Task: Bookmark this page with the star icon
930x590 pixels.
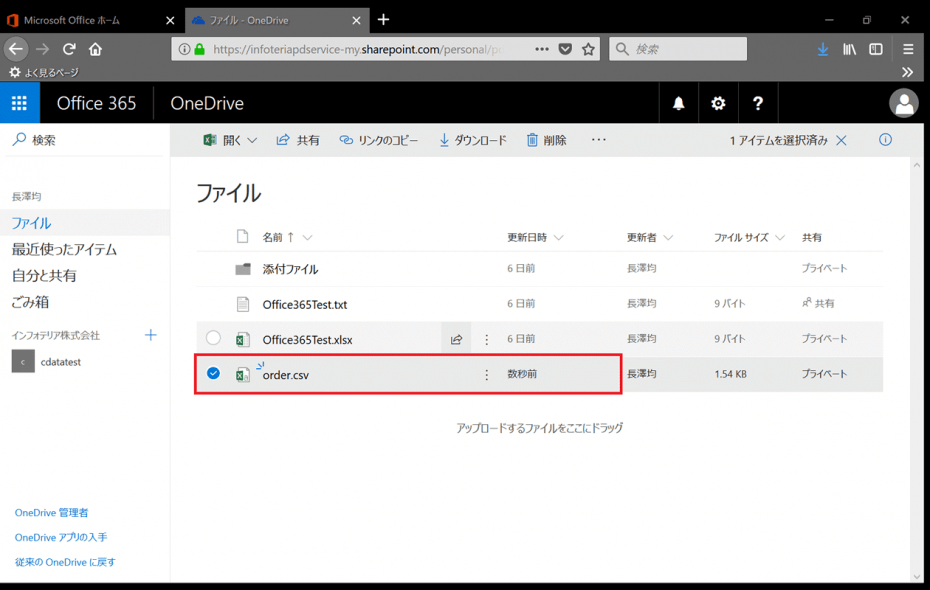Action: pos(588,49)
